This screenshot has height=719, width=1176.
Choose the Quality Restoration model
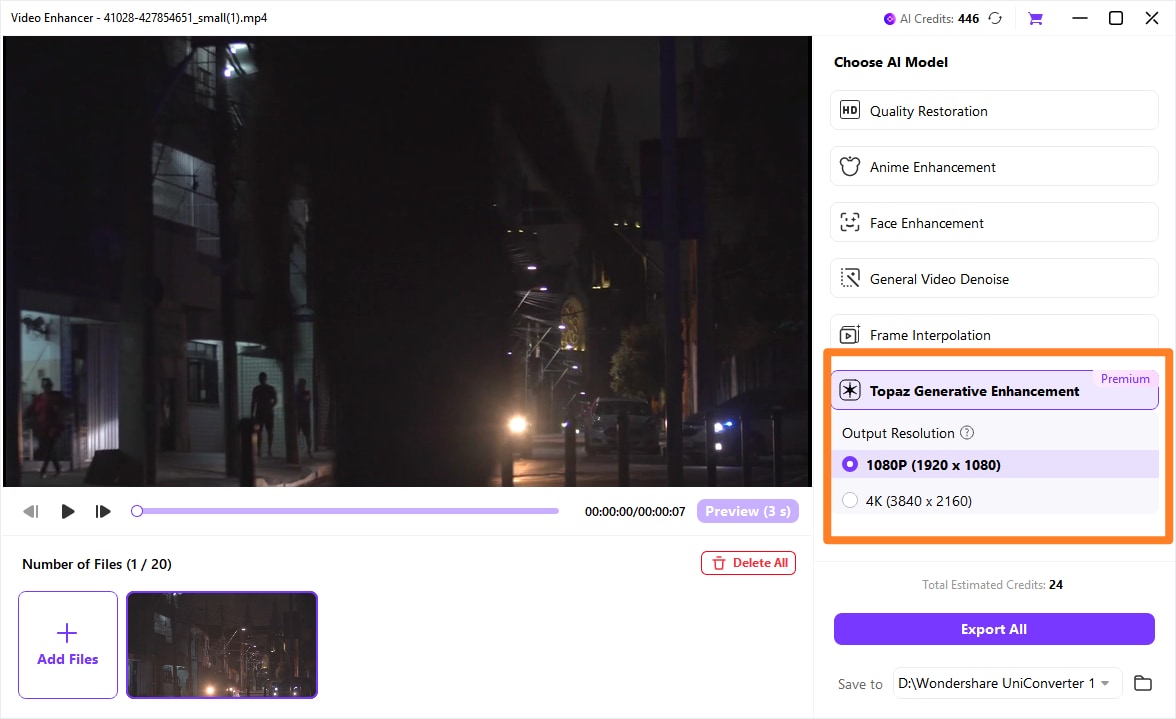[994, 110]
